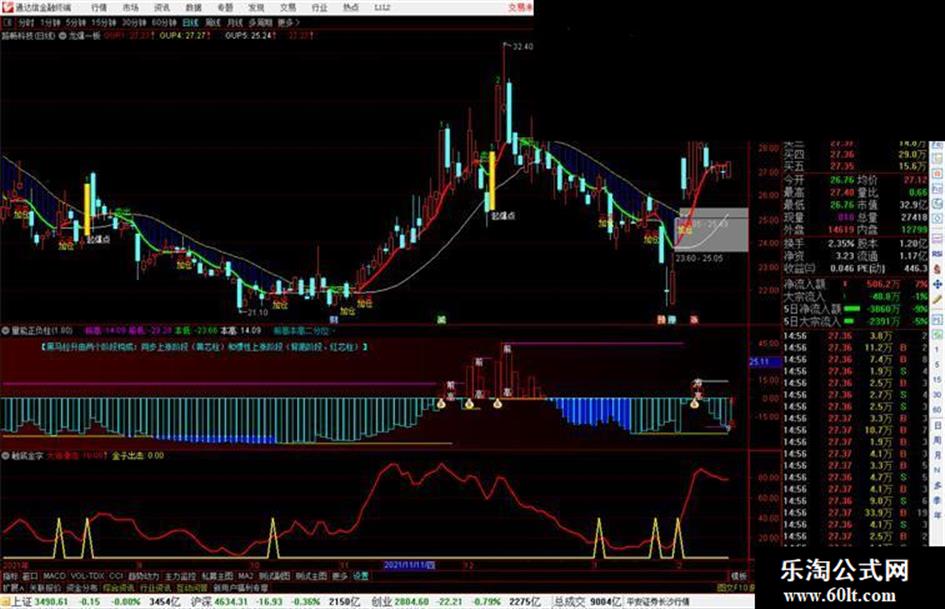The height and width of the screenshot is (609, 945).
Task: Collapse the 扩展∧ panel toggle
Action: (x=13, y=587)
